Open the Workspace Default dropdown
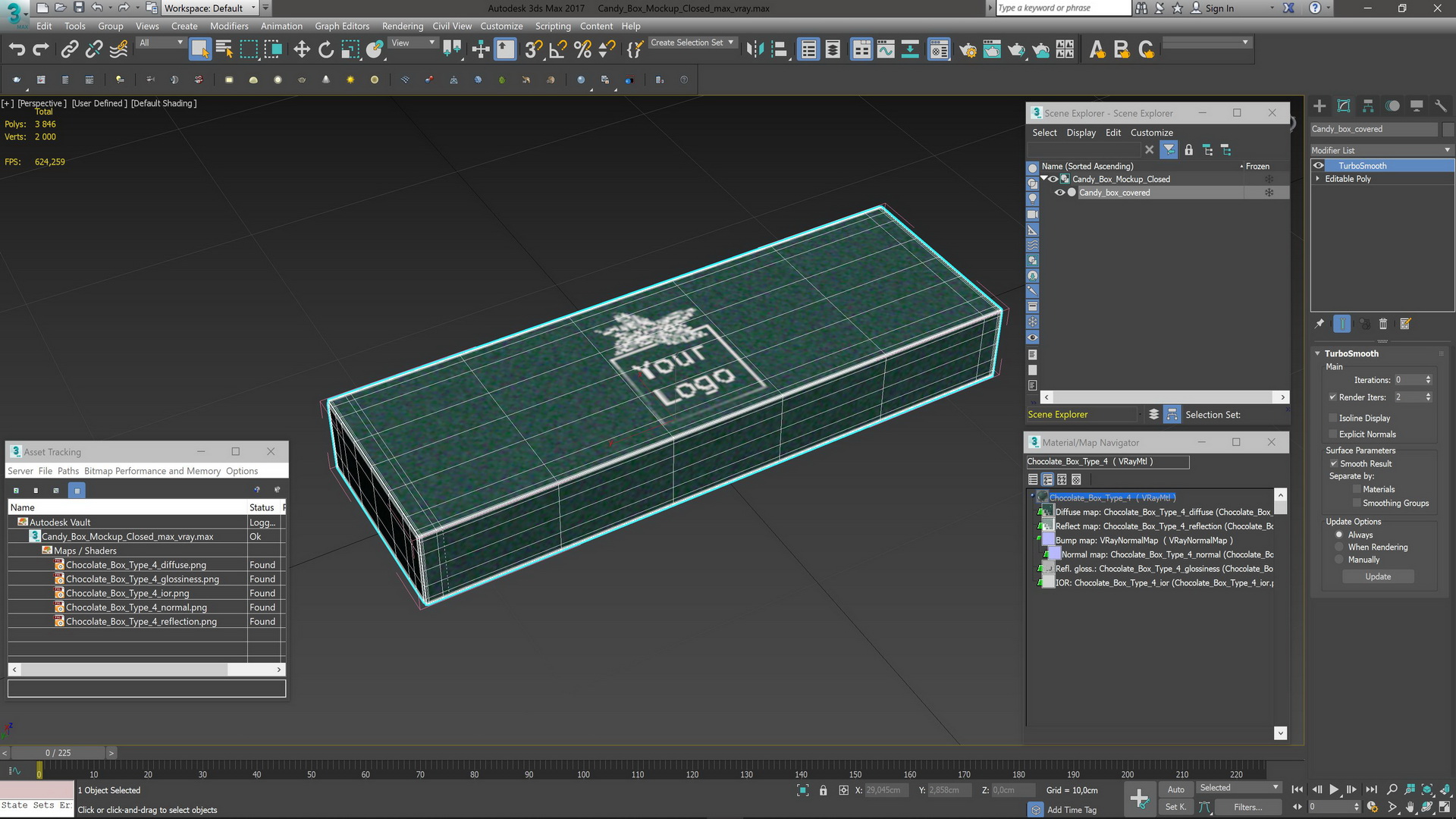The height and width of the screenshot is (819, 1456). pos(210,8)
